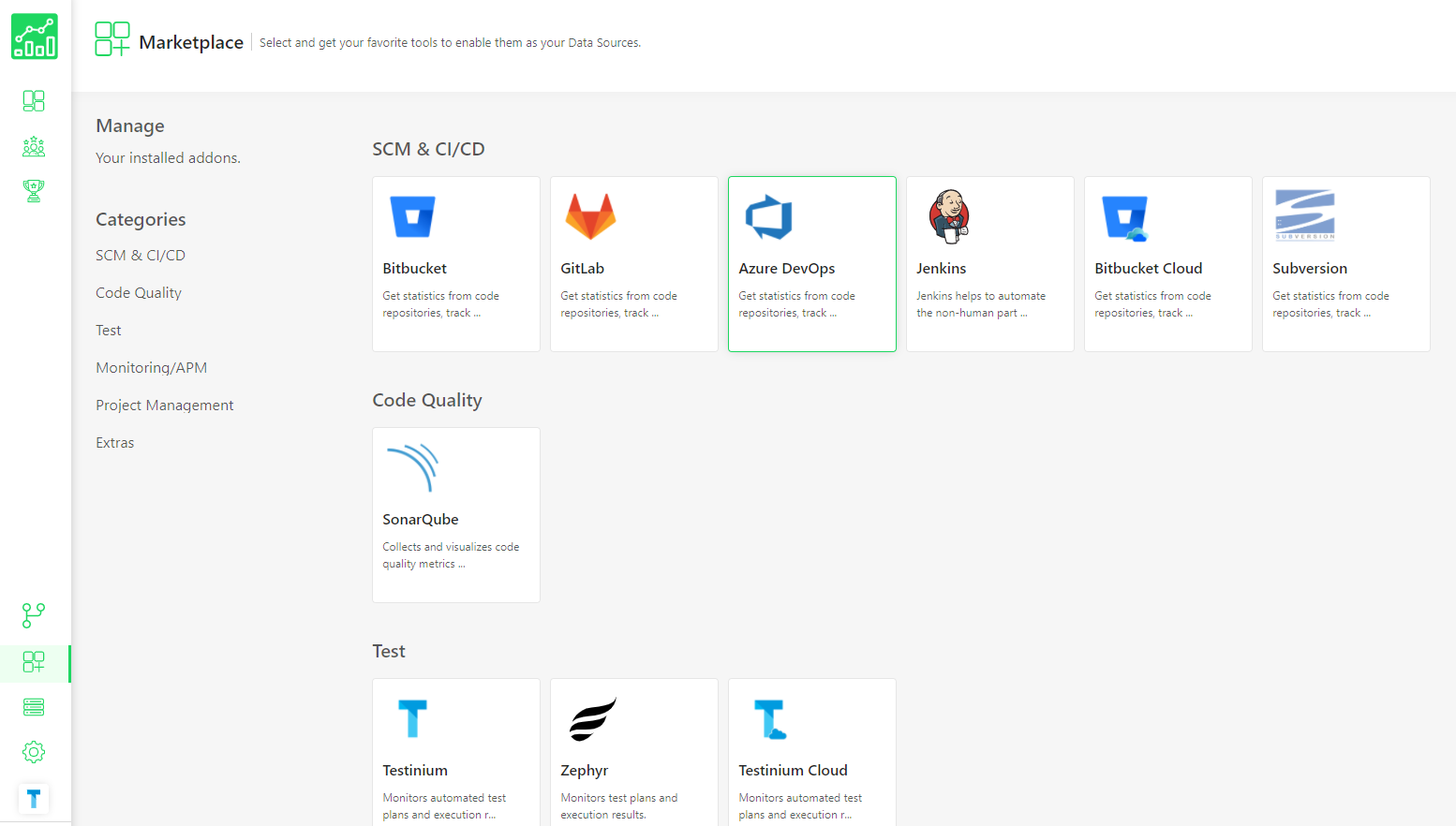1456x826 pixels.
Task: Open the Subversion card title
Action: [x=1310, y=268]
